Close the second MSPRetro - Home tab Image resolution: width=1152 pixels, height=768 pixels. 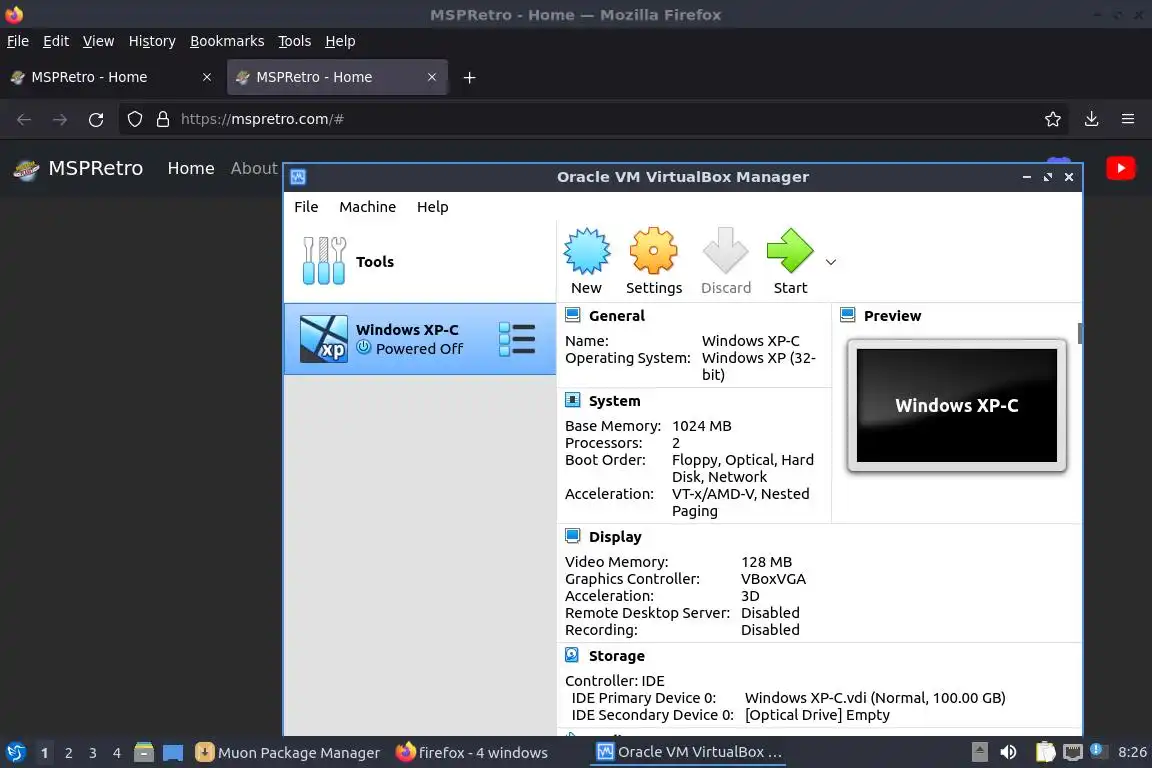click(x=432, y=77)
